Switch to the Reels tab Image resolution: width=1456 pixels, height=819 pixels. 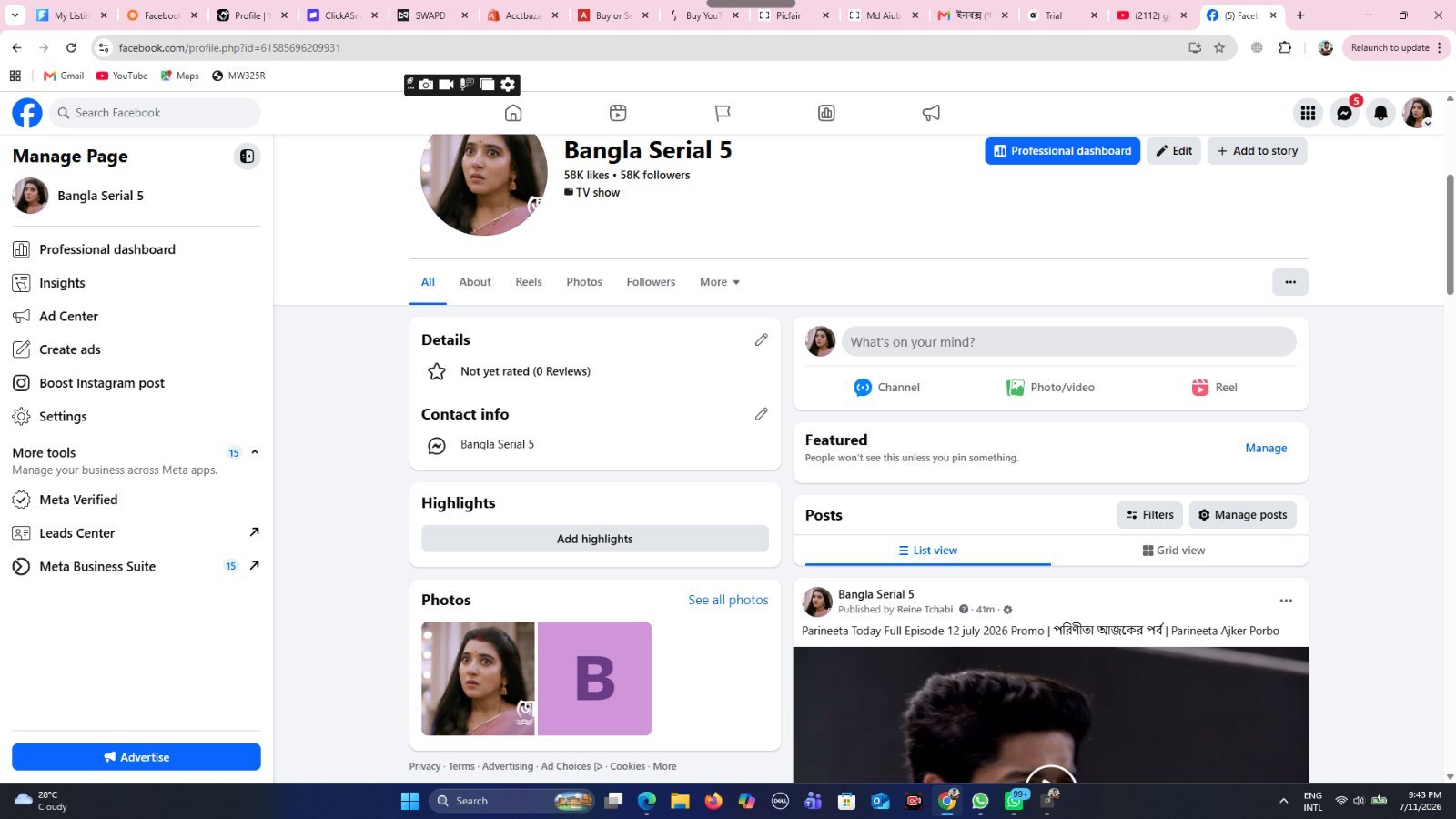point(529,282)
